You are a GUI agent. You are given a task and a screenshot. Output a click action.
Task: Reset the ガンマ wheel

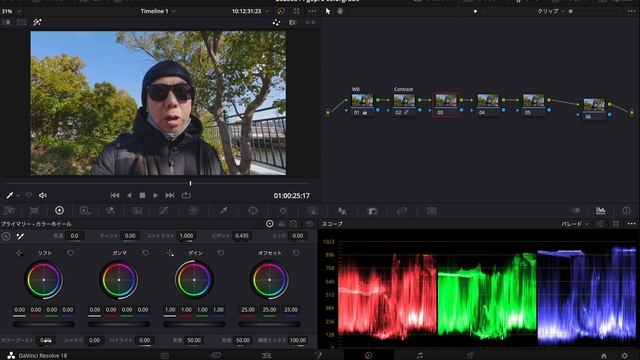point(146,253)
